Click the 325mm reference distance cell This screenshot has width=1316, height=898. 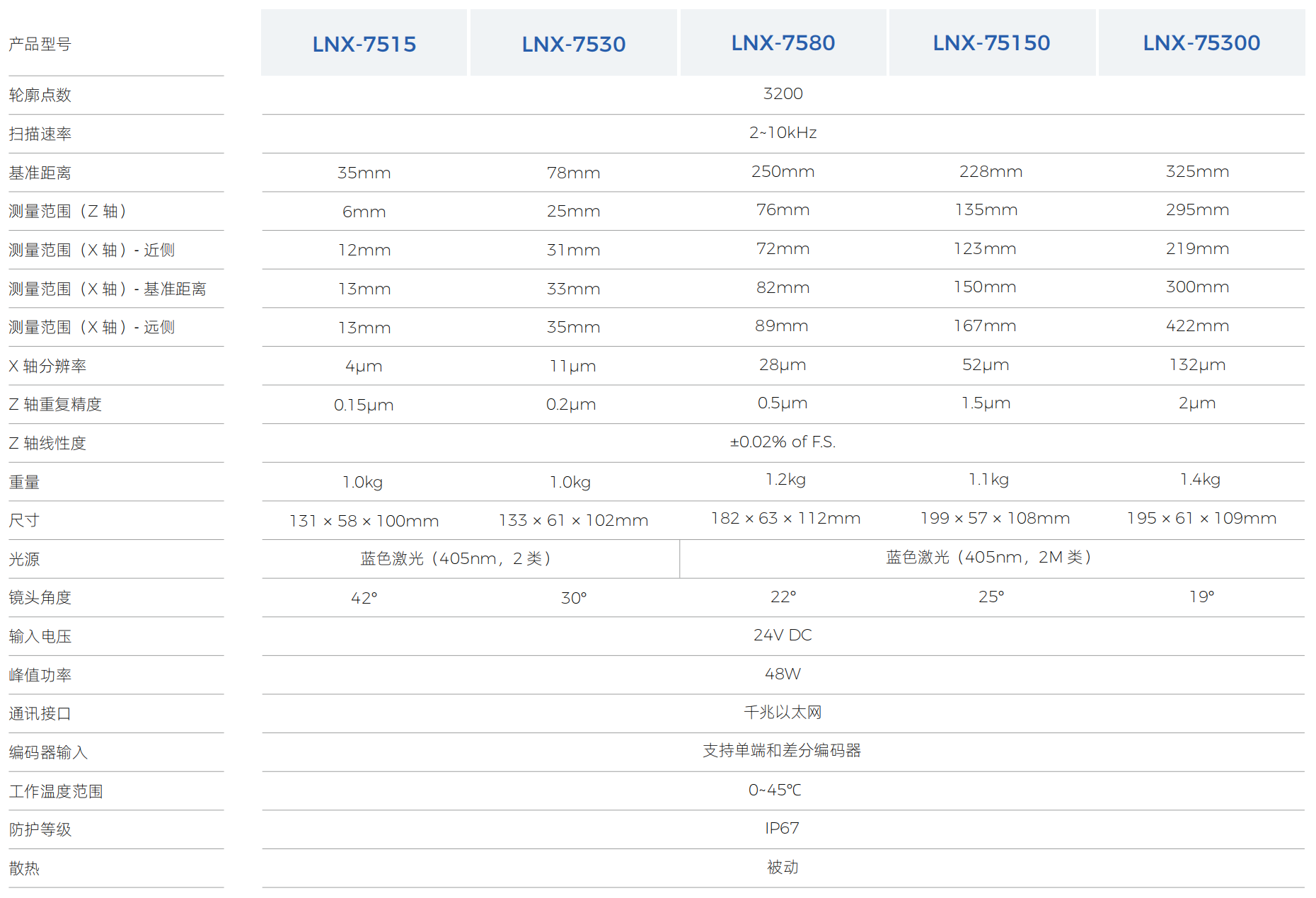click(1197, 172)
